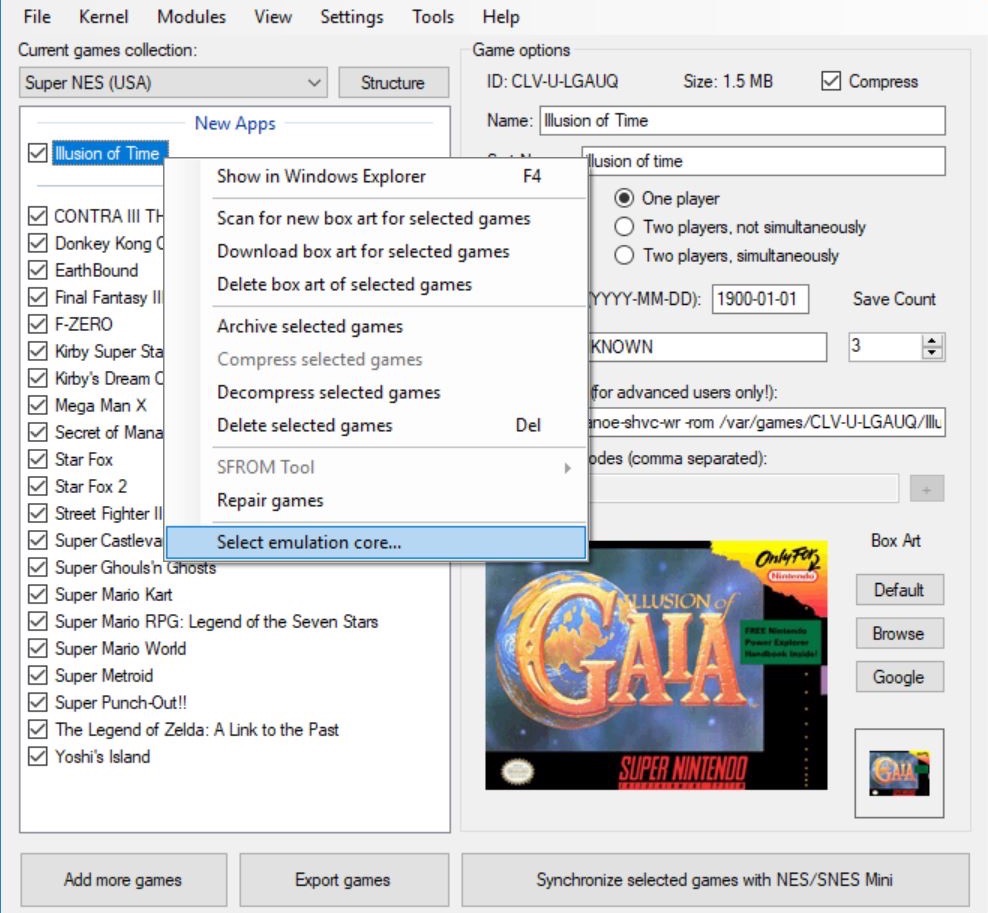The image size is (988, 913).
Task: Open the Settings menu
Action: [352, 16]
